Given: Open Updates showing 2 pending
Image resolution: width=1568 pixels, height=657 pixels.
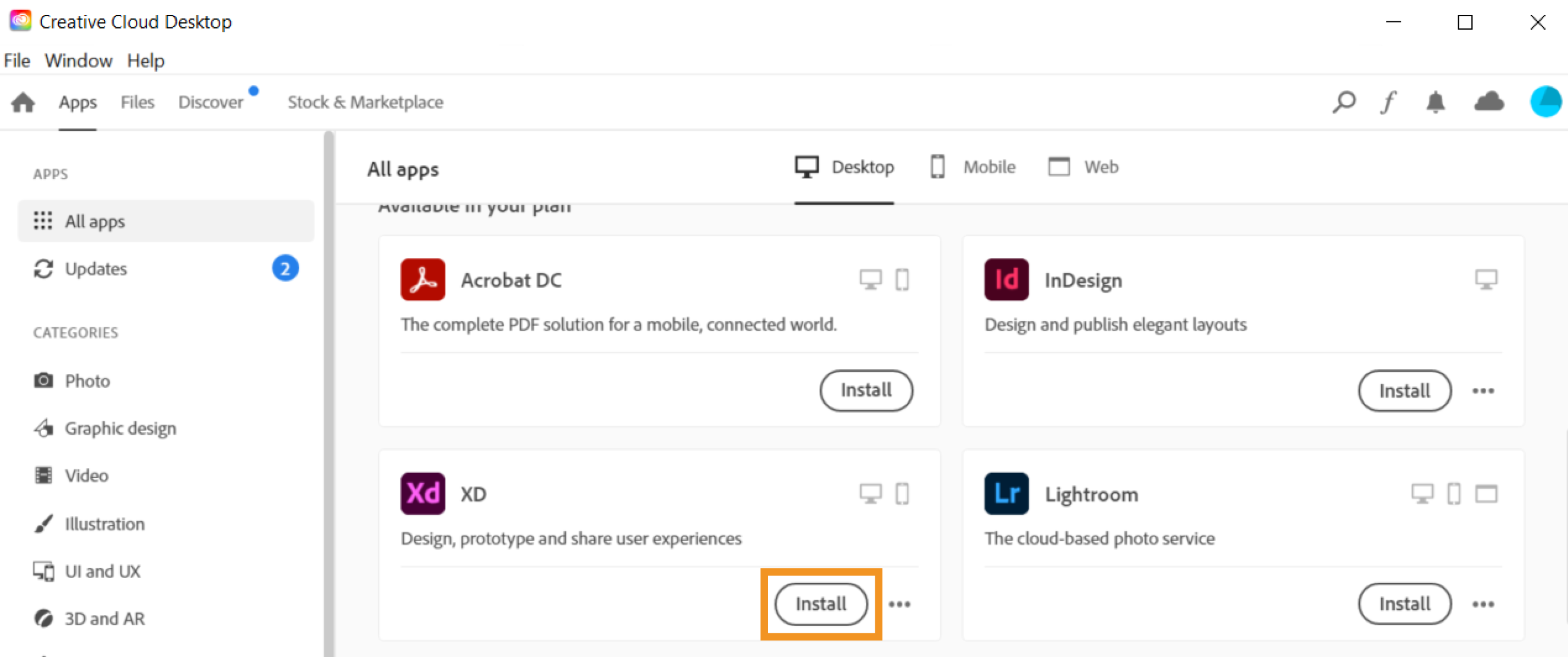Looking at the screenshot, I should click(x=95, y=268).
